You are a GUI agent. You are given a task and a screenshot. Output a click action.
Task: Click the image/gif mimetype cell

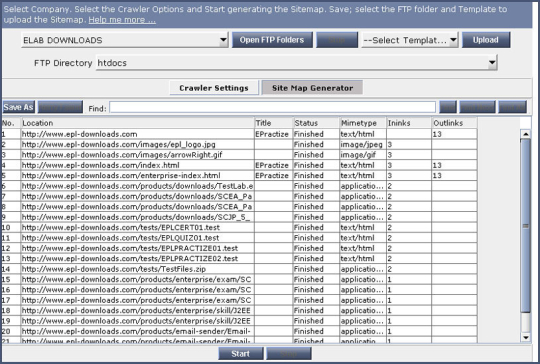pyautogui.click(x=363, y=155)
